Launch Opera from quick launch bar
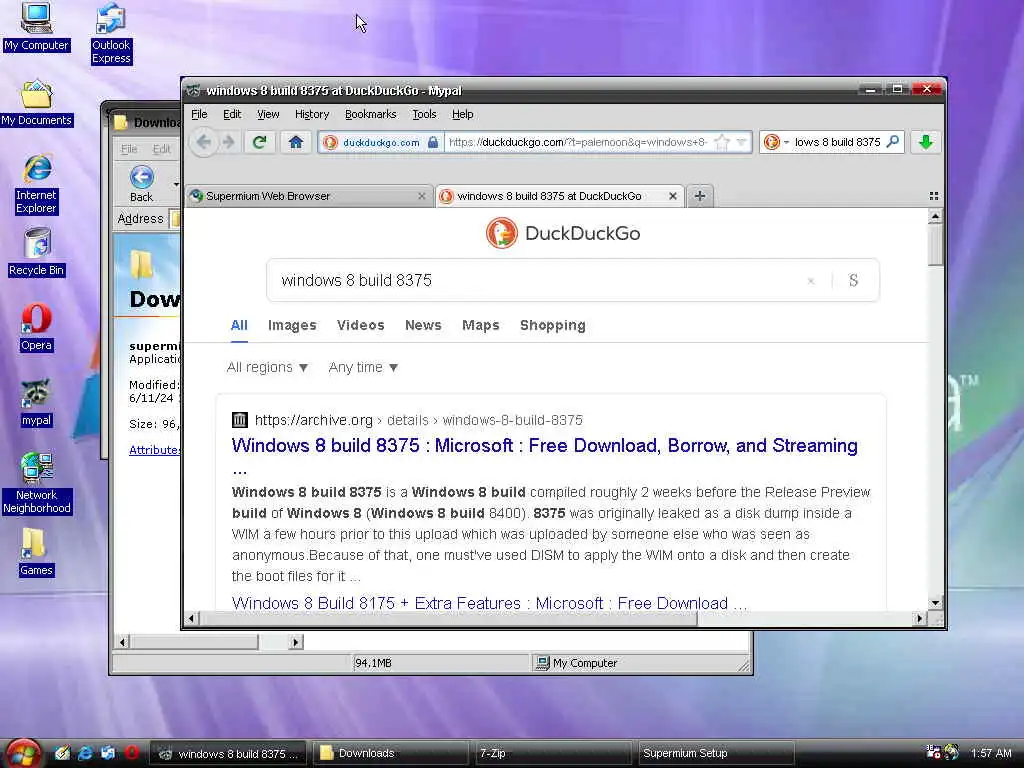 point(132,753)
